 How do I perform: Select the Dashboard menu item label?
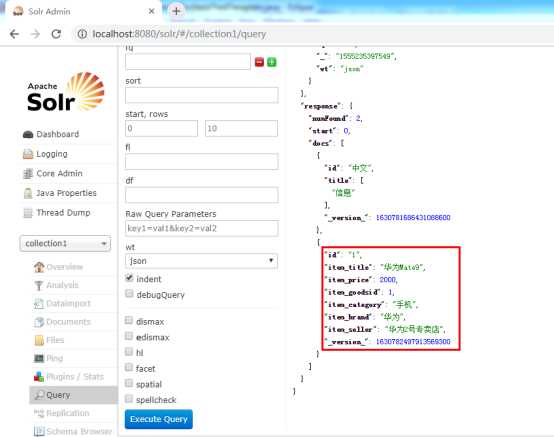point(58,134)
